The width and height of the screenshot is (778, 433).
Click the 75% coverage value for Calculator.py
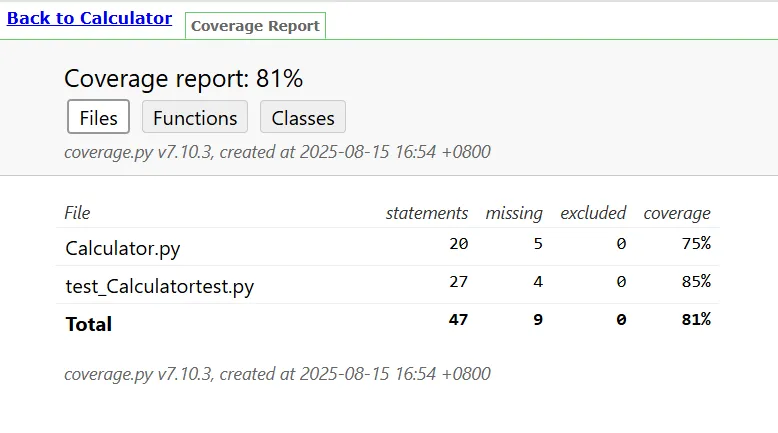(696, 244)
